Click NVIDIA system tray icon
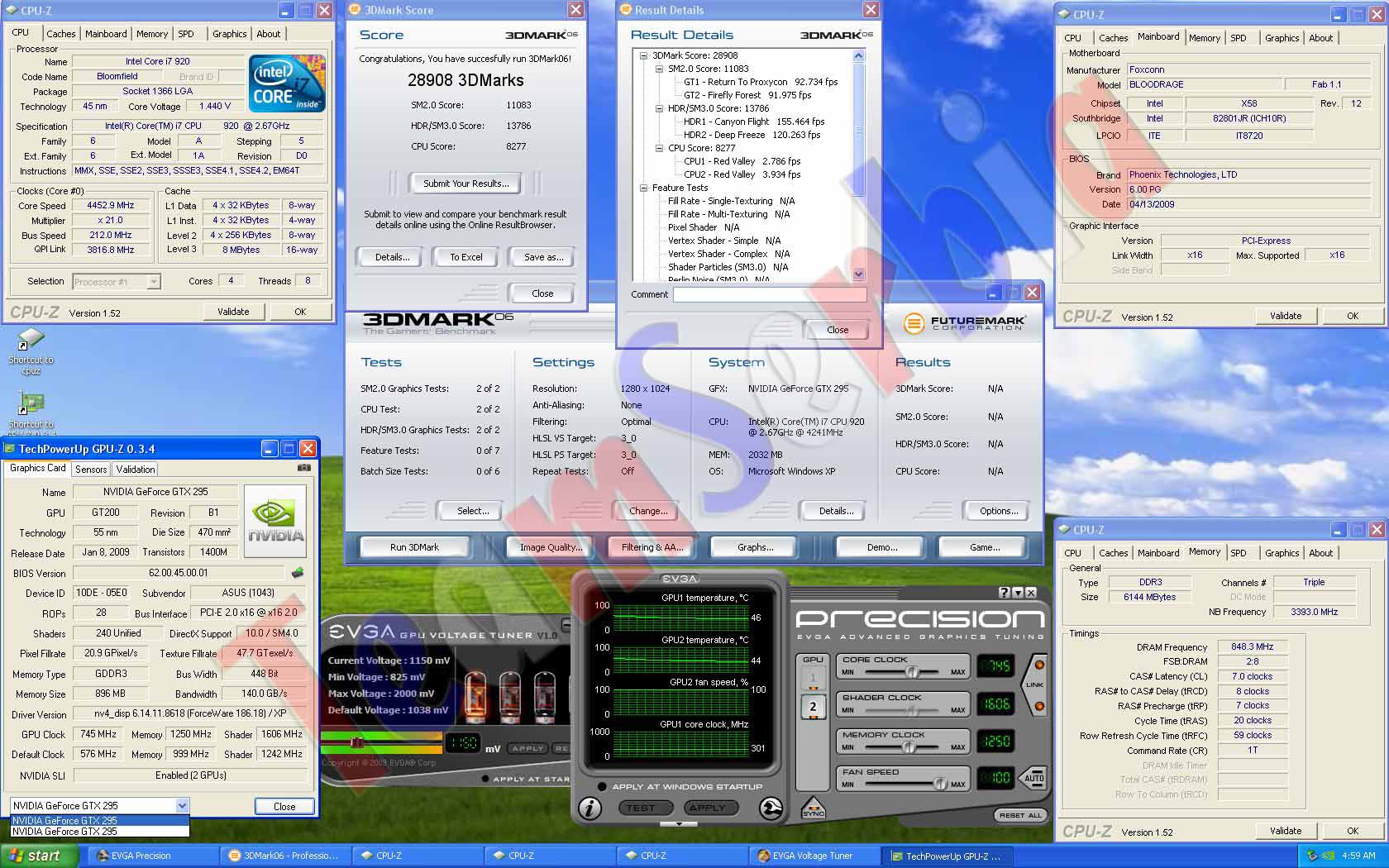The width and height of the screenshot is (1389, 868). click(x=1328, y=856)
